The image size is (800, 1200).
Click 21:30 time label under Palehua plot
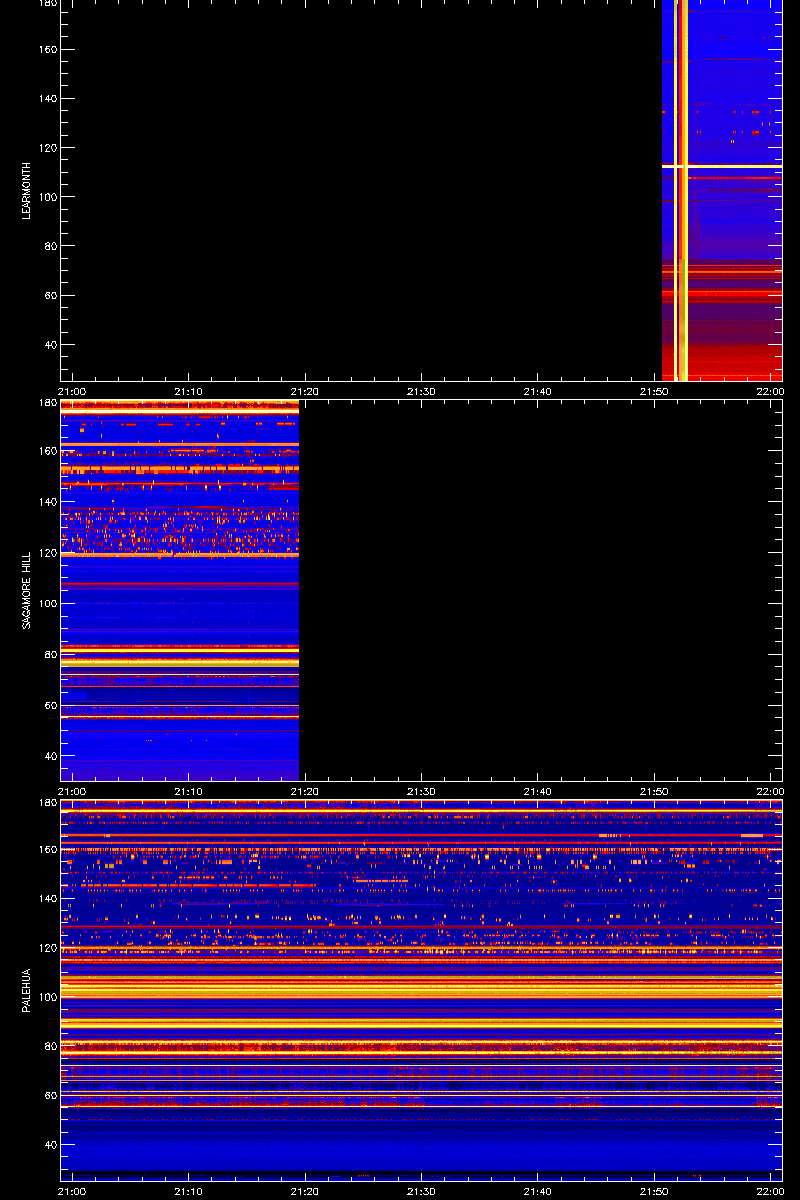[x=421, y=1192]
